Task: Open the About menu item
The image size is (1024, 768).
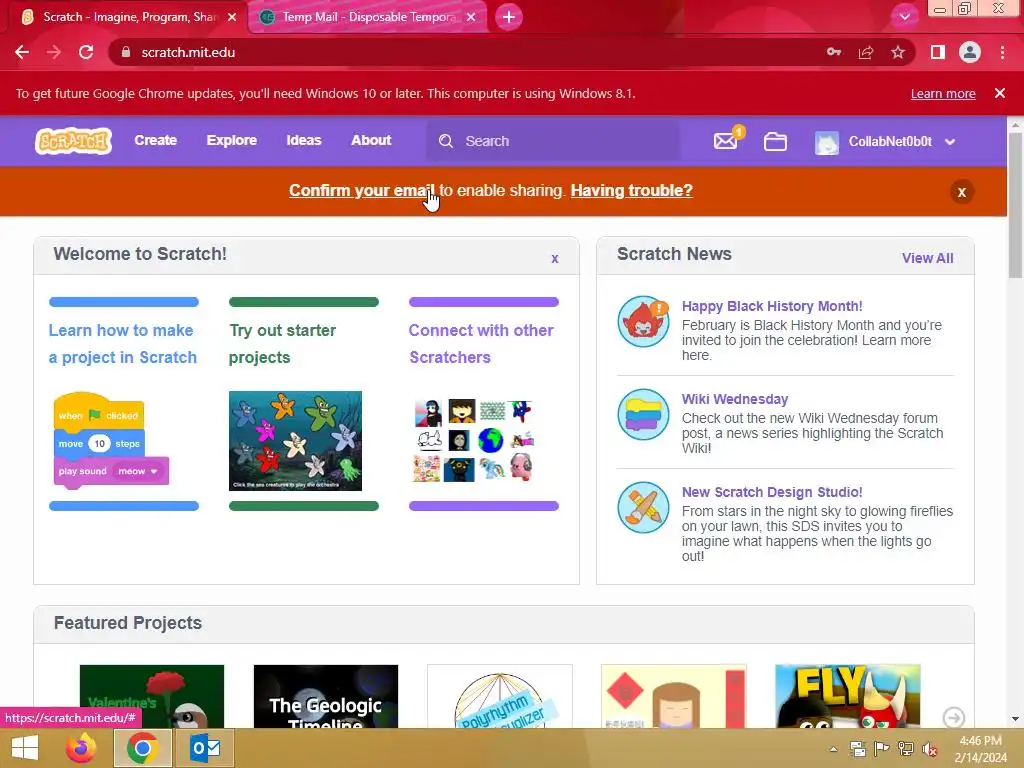Action: tap(371, 140)
